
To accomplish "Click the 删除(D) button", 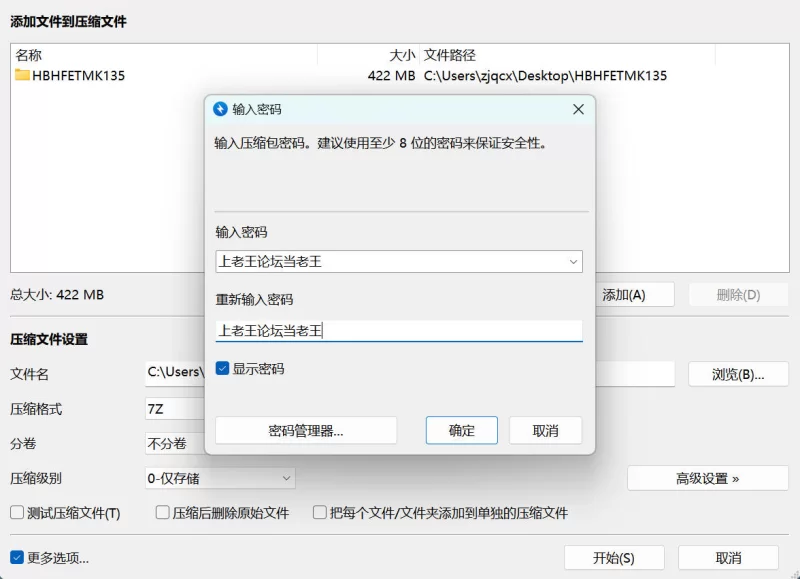I will click(738, 295).
